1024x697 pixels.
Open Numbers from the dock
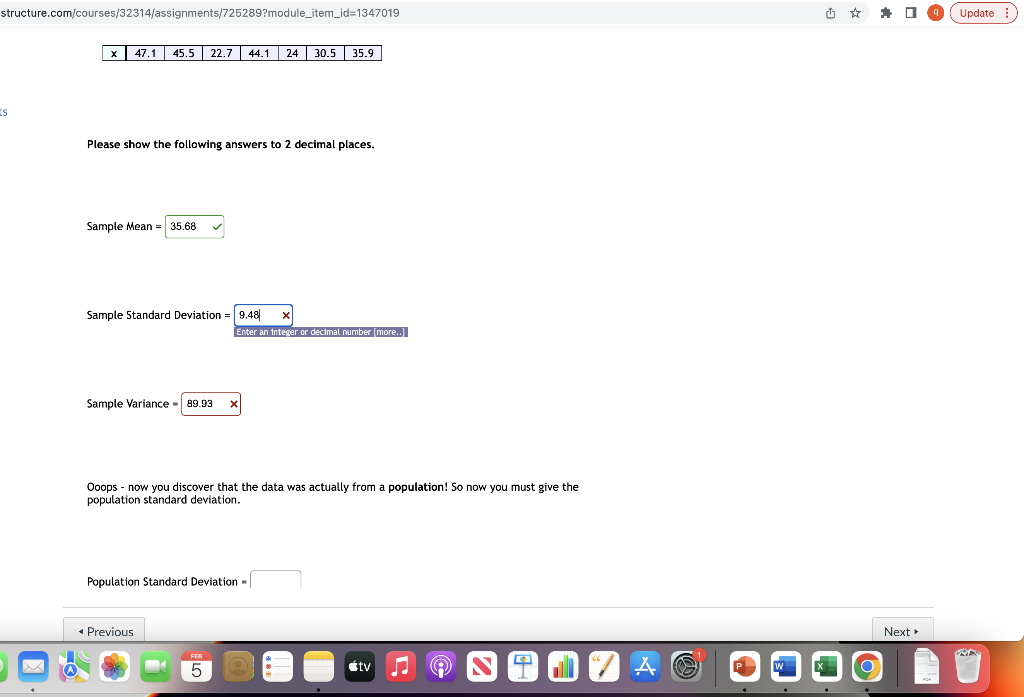point(564,667)
